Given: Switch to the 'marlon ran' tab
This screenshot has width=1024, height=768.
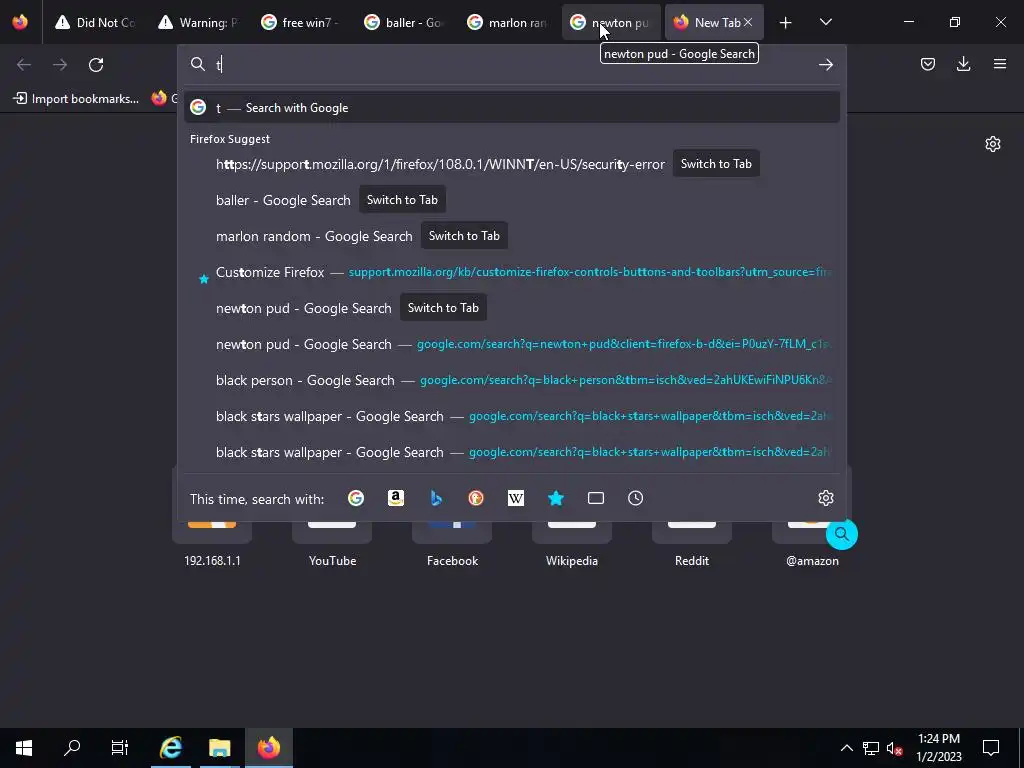Looking at the screenshot, I should click(x=509, y=23).
